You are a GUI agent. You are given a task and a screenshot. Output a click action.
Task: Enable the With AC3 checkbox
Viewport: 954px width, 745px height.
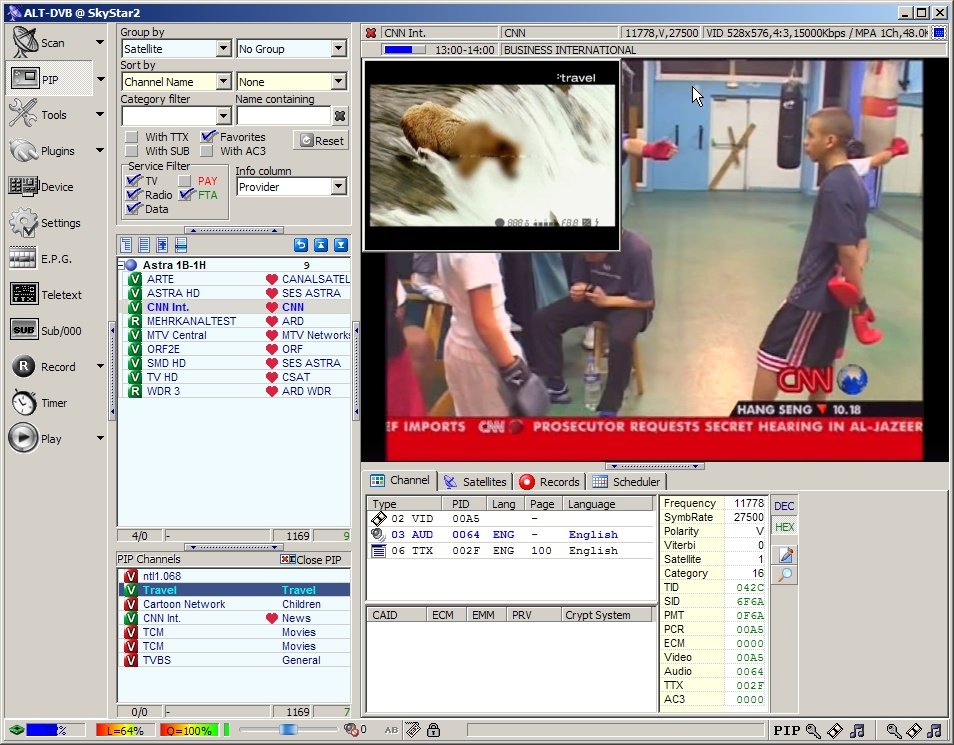[x=207, y=151]
